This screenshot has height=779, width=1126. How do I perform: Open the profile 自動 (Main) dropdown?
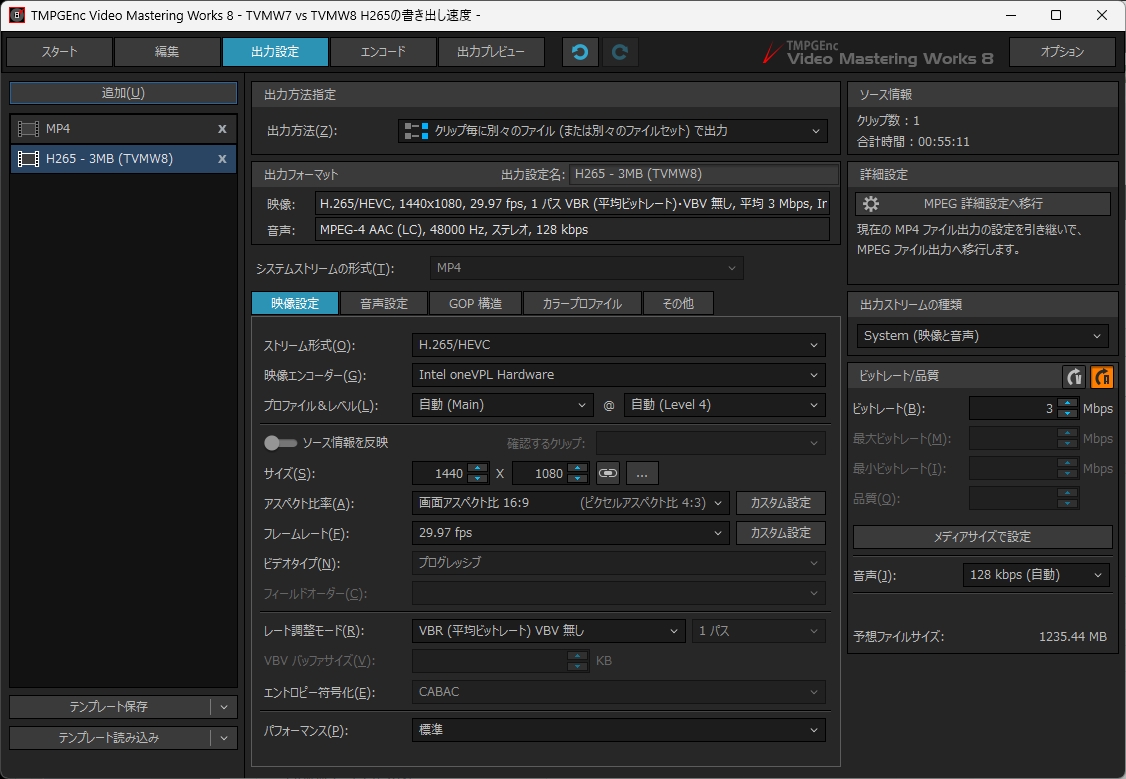tap(503, 405)
